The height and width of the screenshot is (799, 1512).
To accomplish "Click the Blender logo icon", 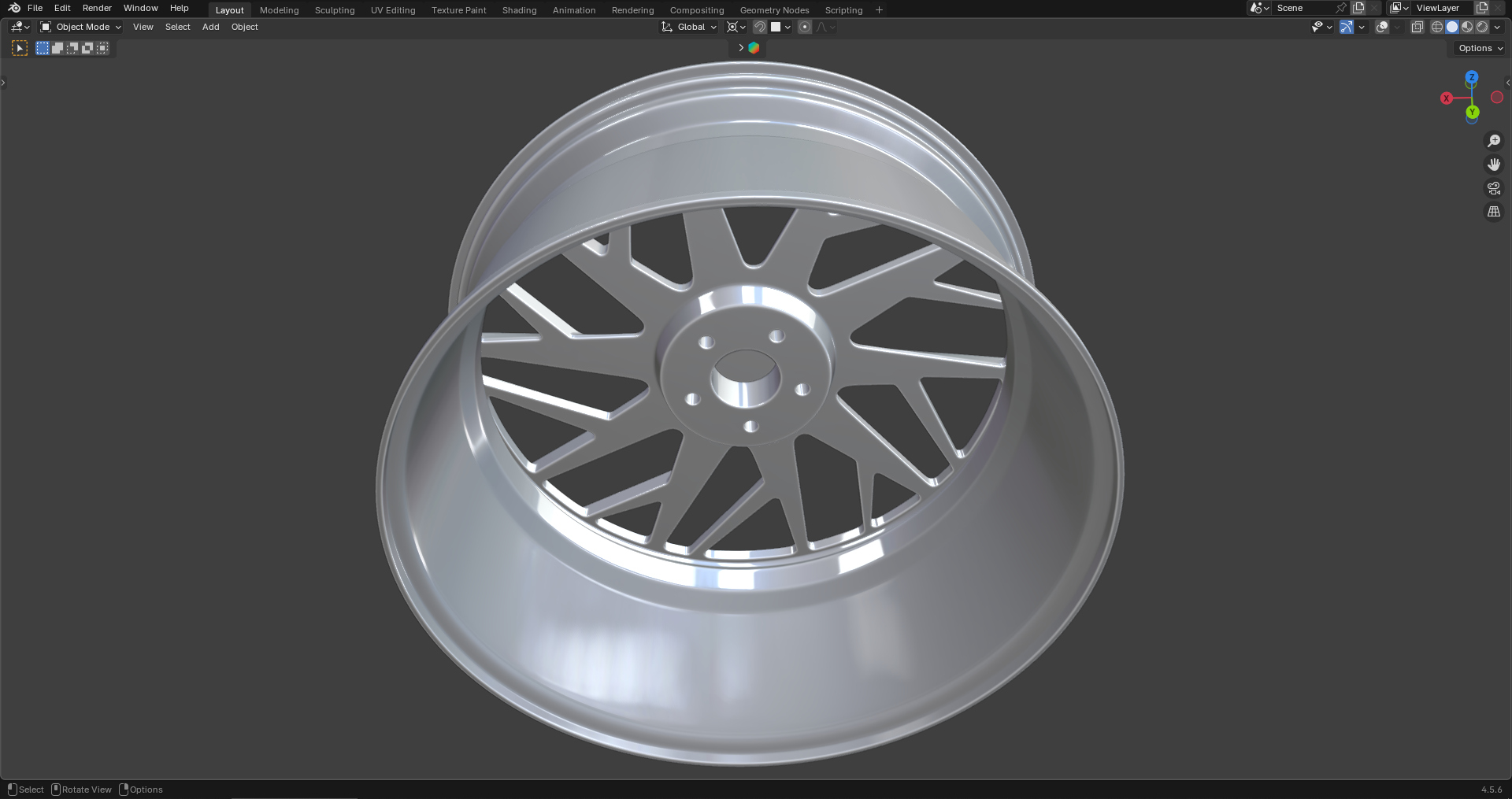I will (x=14, y=8).
